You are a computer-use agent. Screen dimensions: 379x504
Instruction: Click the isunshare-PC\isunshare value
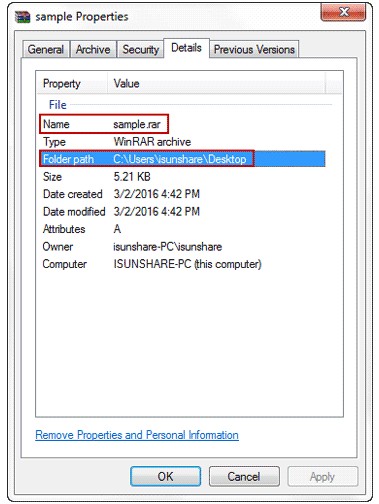167,247
